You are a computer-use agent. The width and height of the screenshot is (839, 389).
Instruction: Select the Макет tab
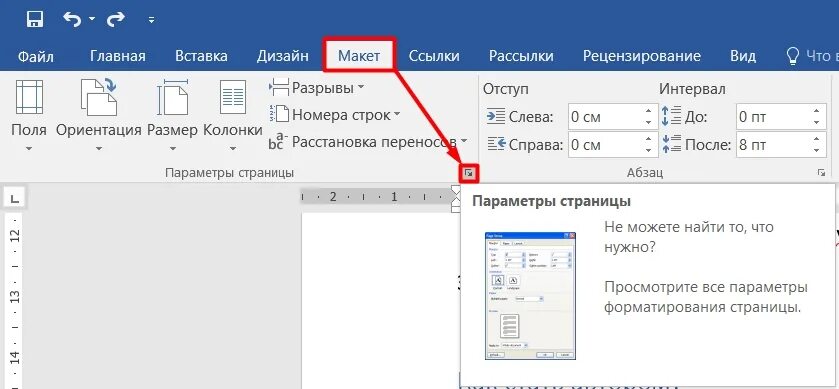point(359,56)
